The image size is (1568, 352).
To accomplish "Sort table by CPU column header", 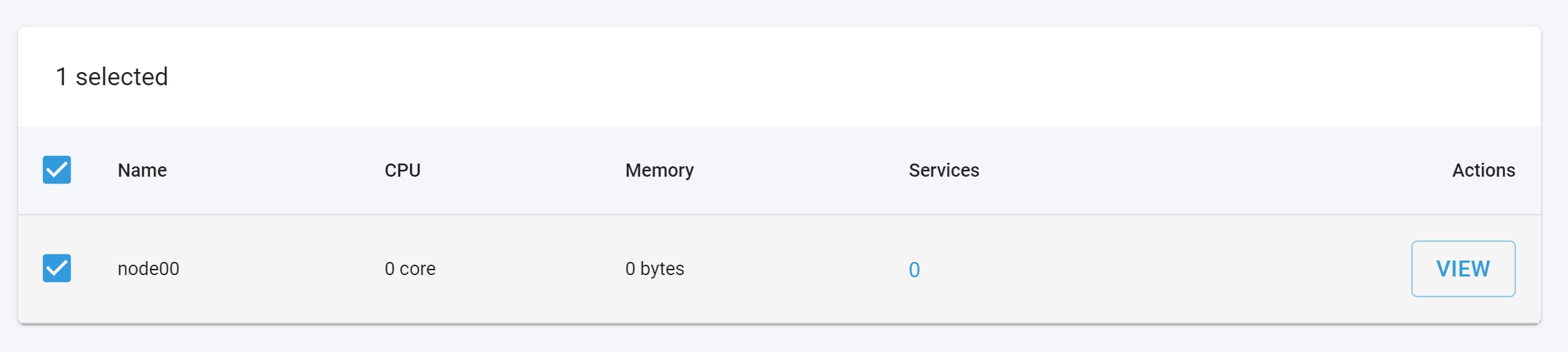I will [x=403, y=170].
